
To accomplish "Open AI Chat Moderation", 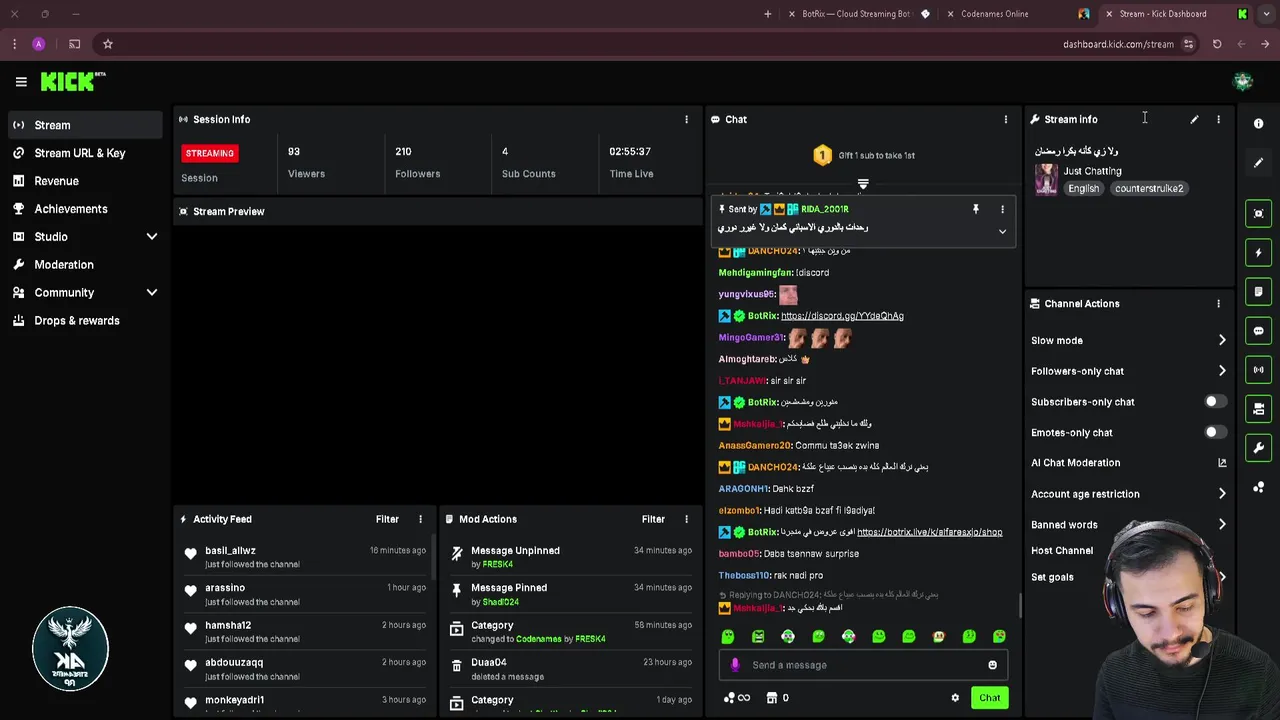I will tap(1128, 463).
